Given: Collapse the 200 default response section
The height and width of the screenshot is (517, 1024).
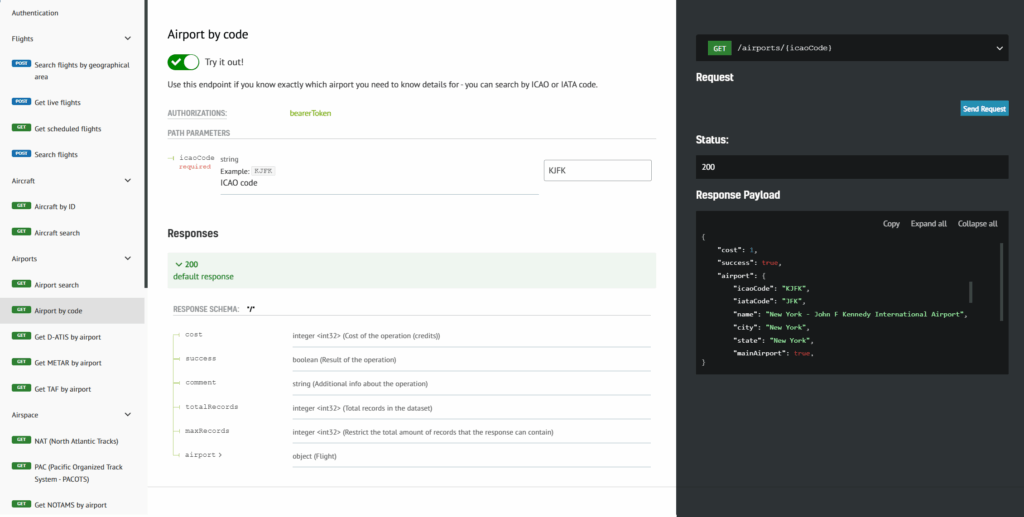Looking at the screenshot, I should [x=179, y=265].
